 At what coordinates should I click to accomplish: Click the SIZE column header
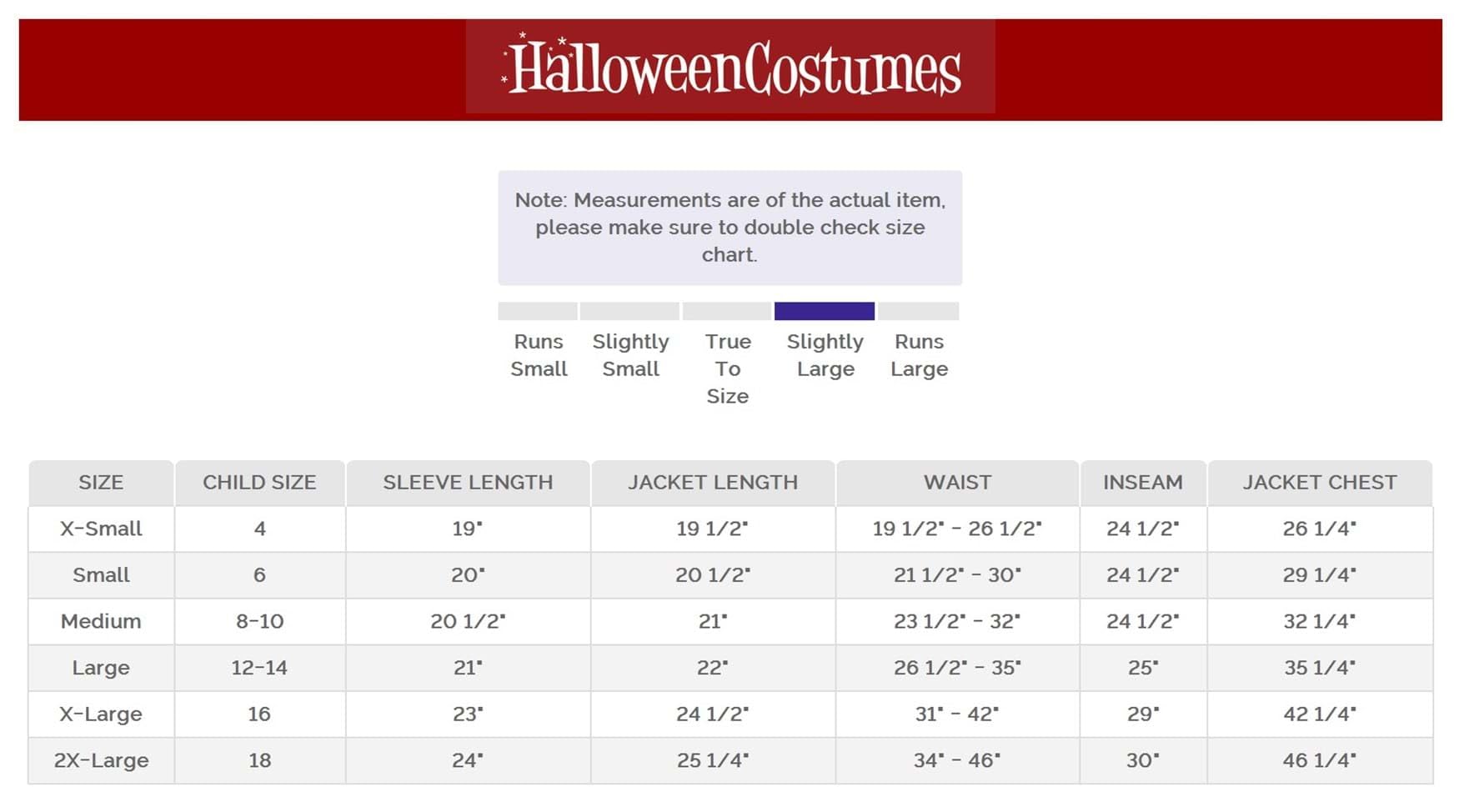tap(101, 483)
